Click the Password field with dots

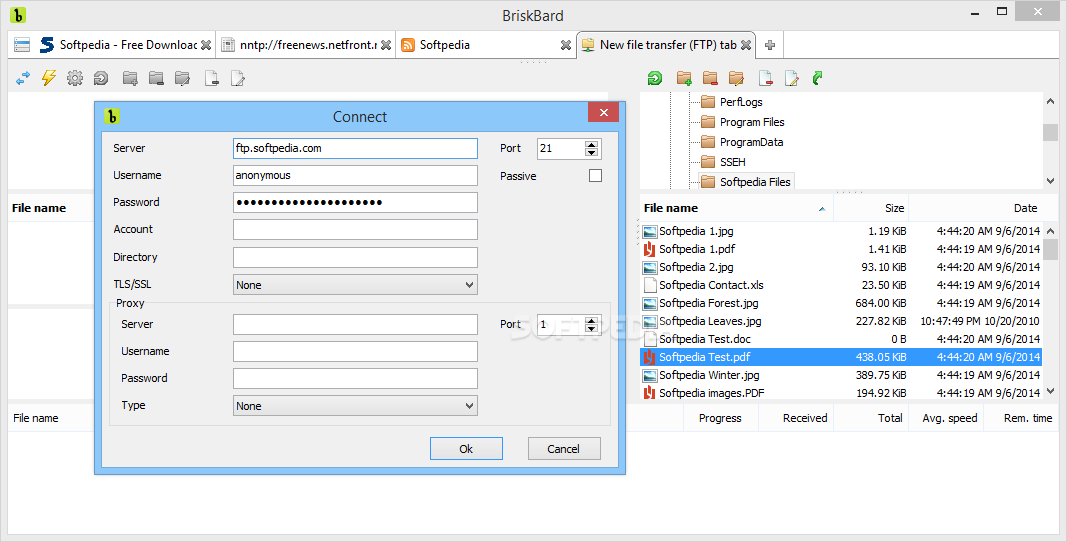(355, 202)
